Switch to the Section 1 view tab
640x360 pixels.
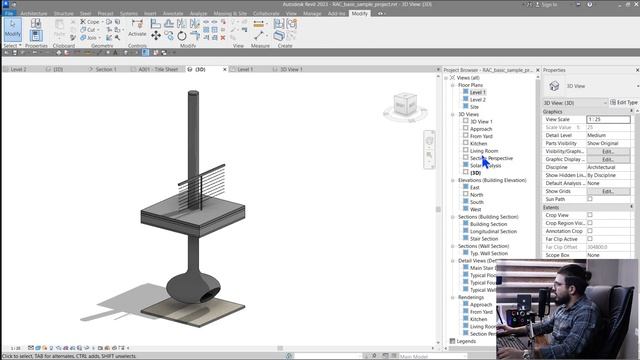pyautogui.click(x=106, y=69)
